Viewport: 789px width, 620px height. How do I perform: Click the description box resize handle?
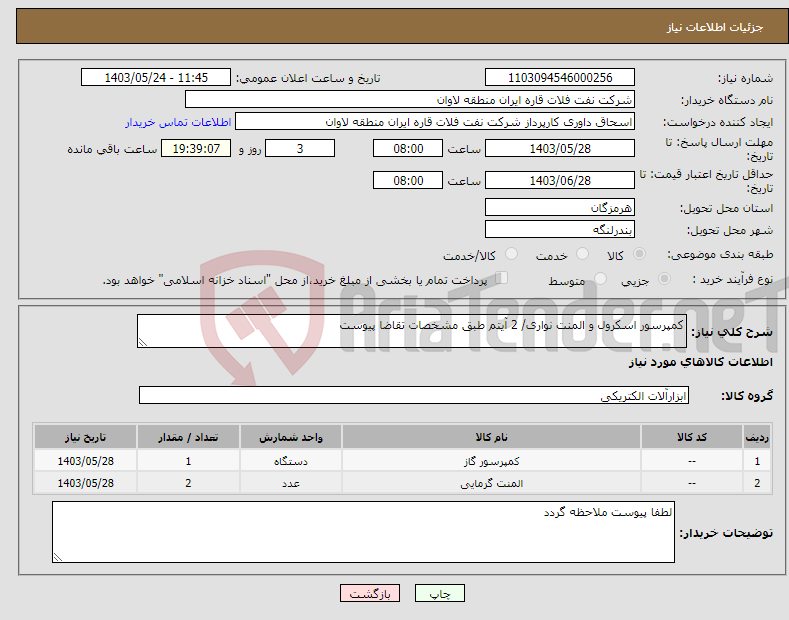[x=143, y=342]
